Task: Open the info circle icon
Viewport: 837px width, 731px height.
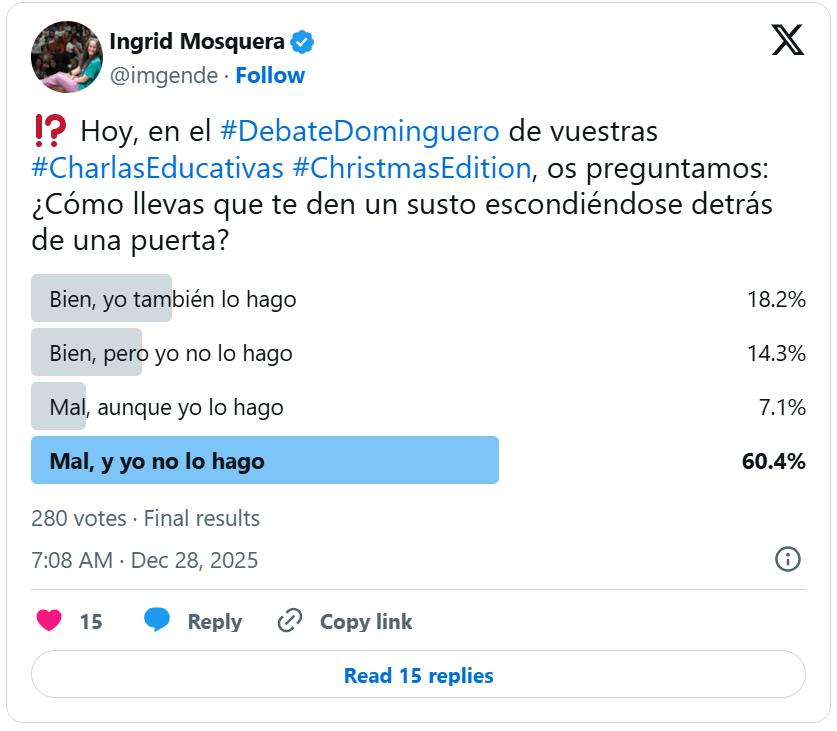Action: click(788, 559)
